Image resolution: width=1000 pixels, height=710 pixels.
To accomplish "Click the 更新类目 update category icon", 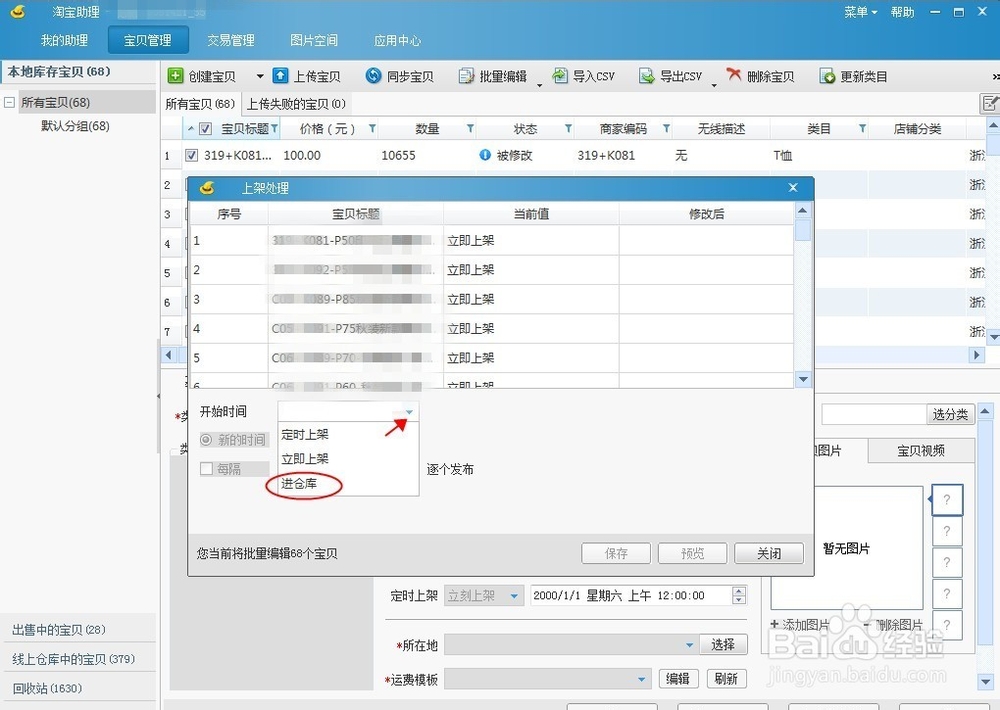I will pos(826,75).
